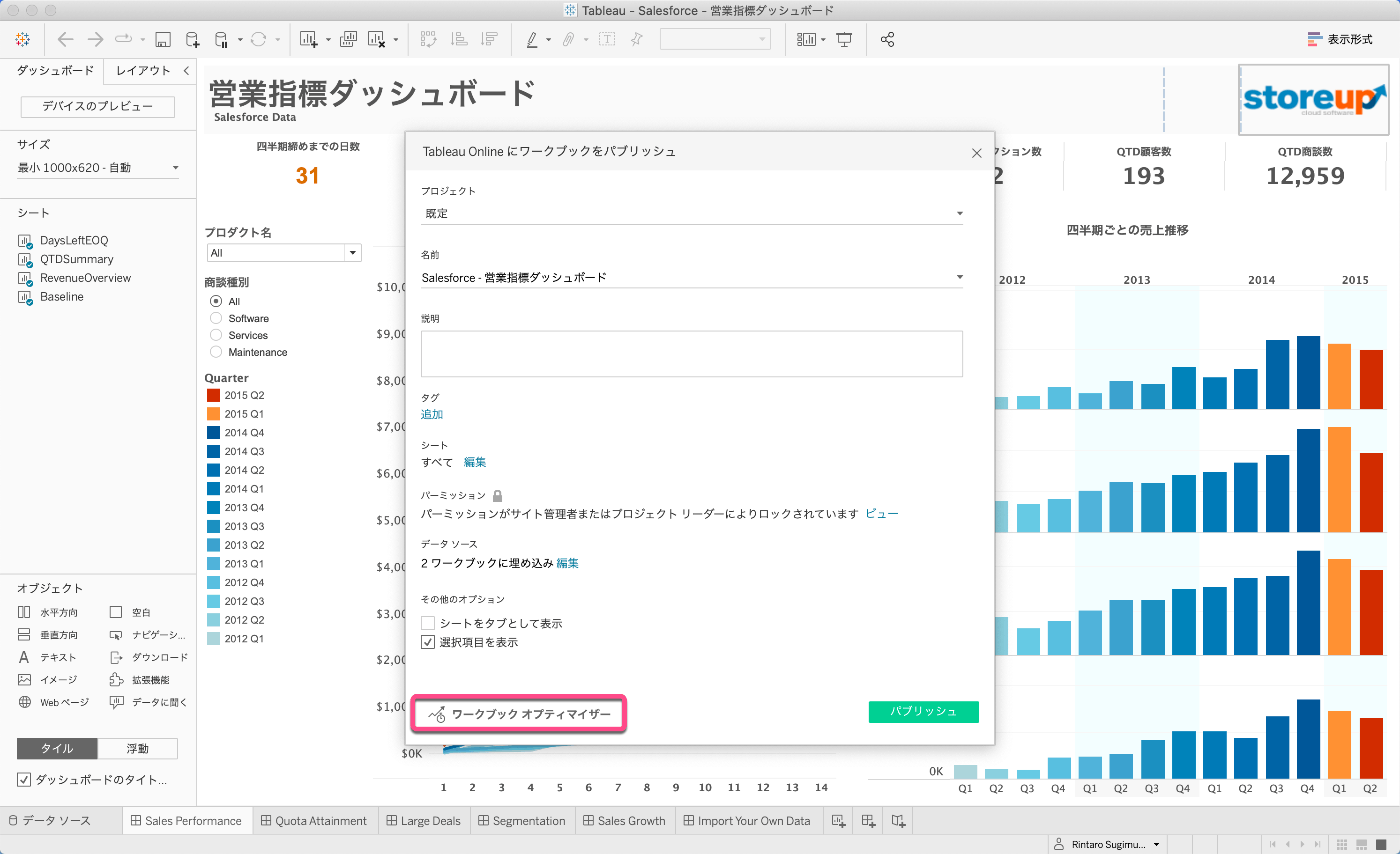Click the new dashboard tab icon at bottom
The image size is (1400, 854).
tap(869, 821)
